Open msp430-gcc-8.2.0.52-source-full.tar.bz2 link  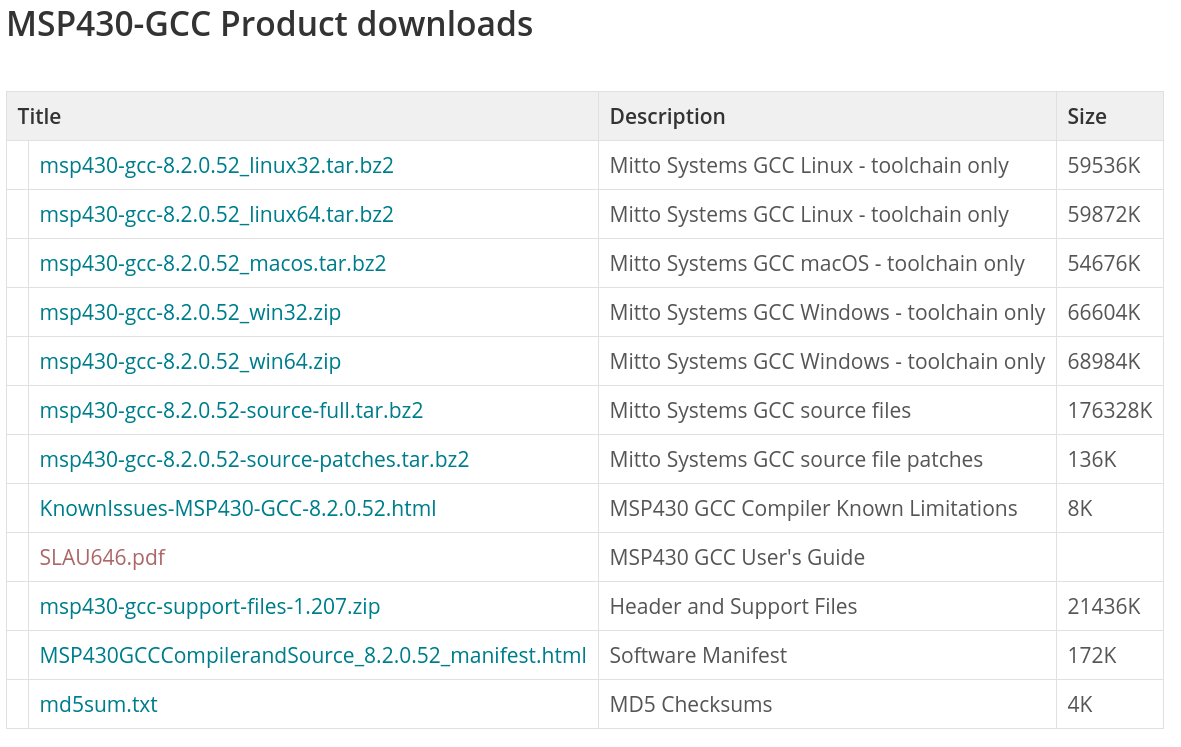click(x=231, y=410)
